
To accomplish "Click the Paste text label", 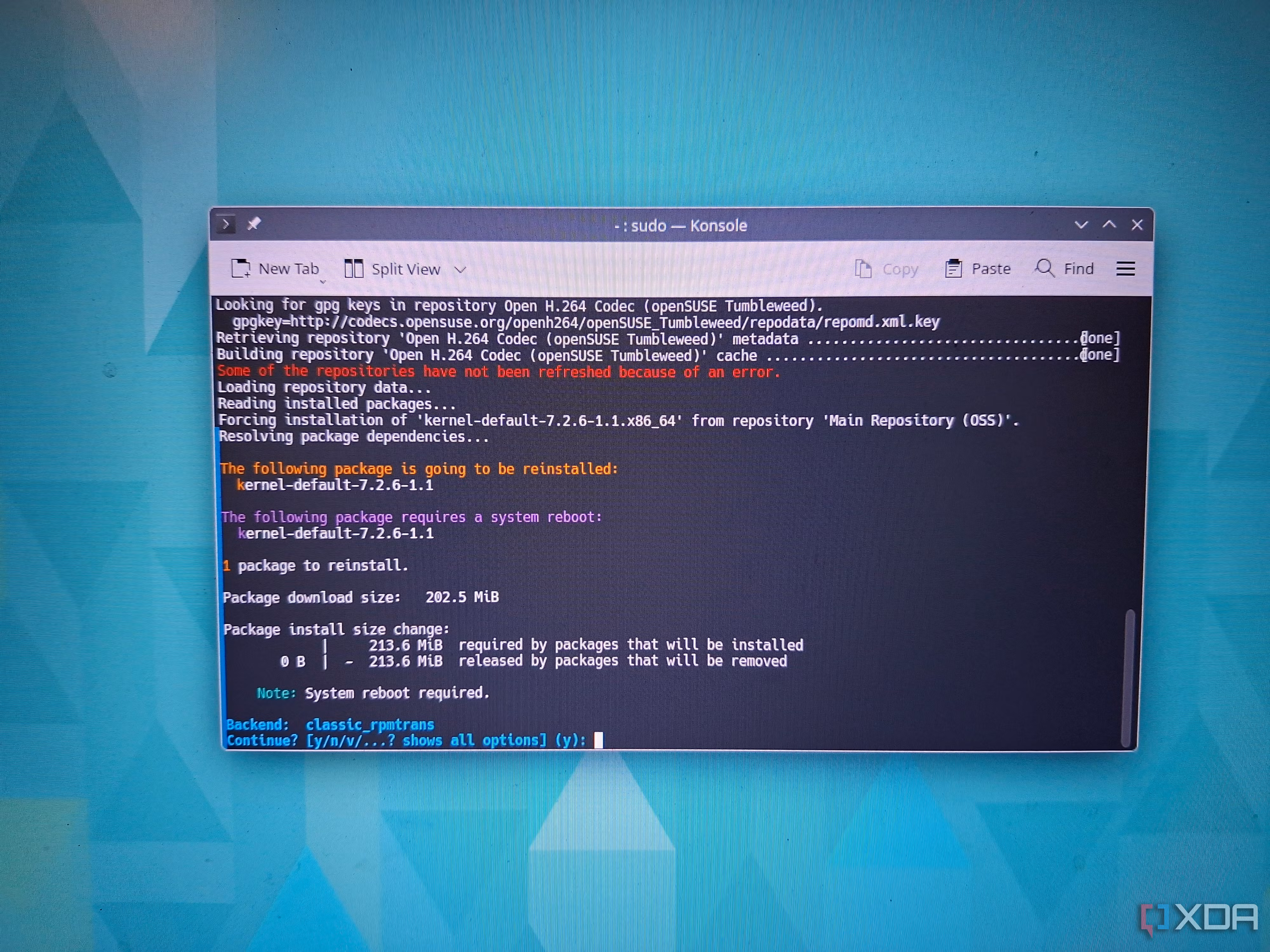I will coord(991,268).
